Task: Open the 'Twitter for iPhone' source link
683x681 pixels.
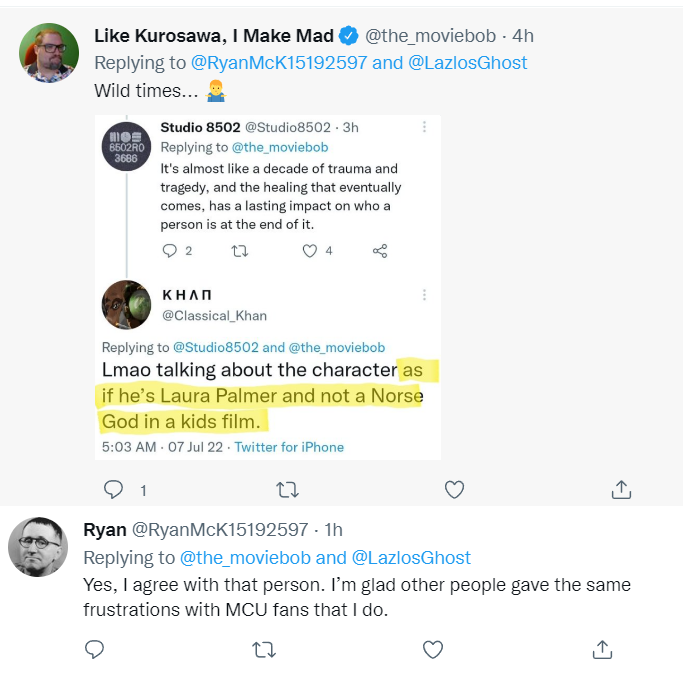Action: point(289,447)
